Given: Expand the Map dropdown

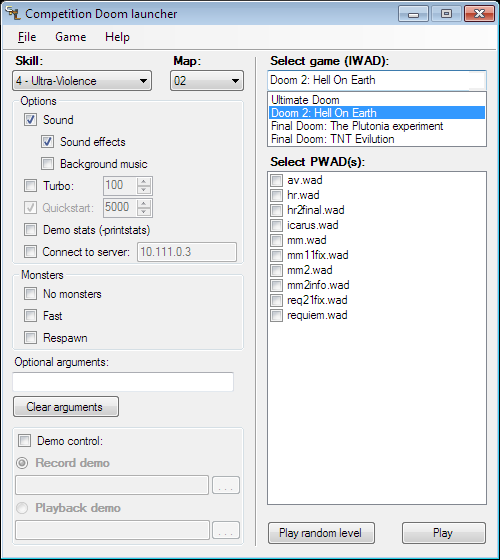Looking at the screenshot, I should tap(207, 81).
